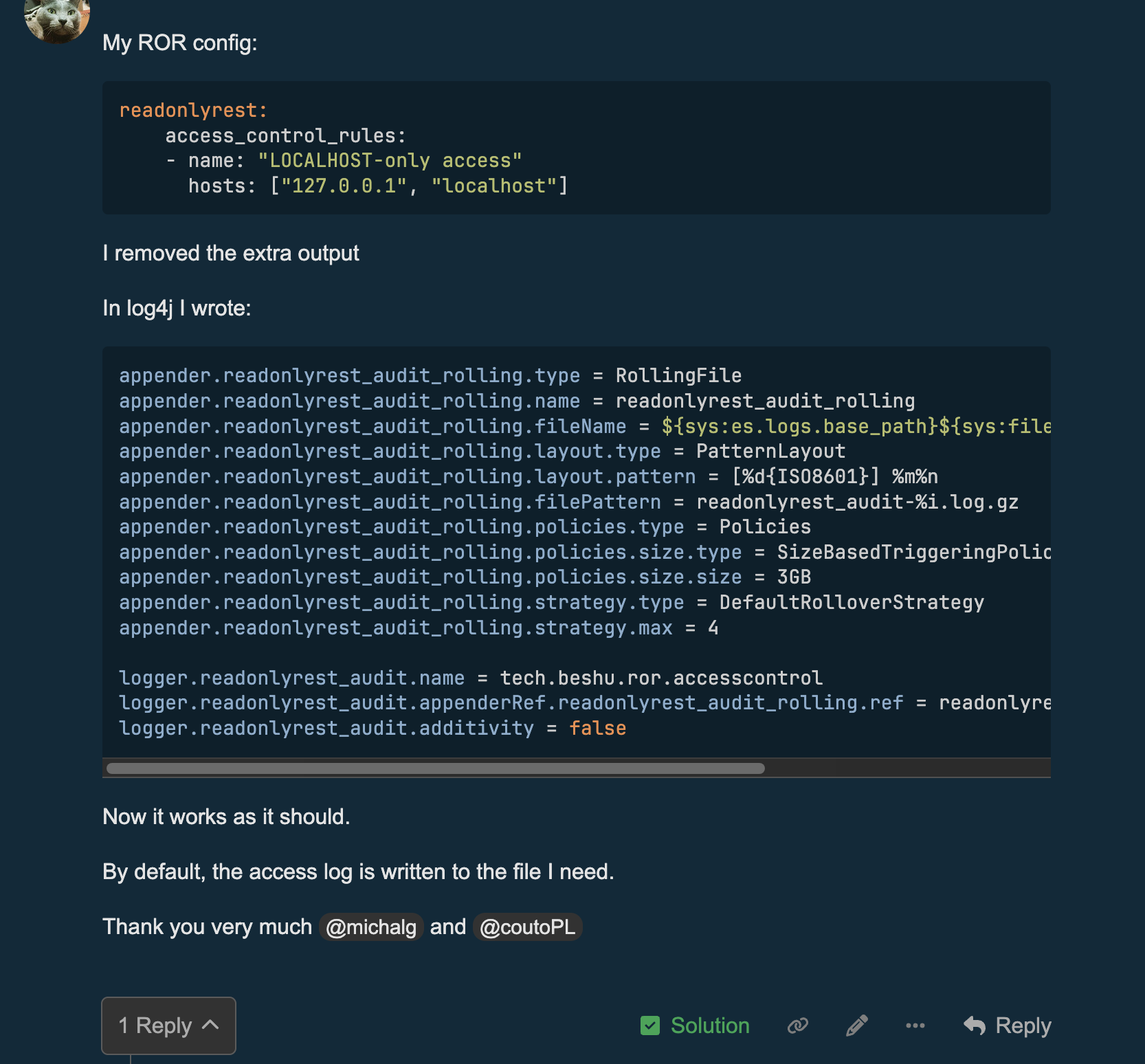Image resolution: width=1145 pixels, height=1064 pixels.
Task: Click the readonlyrest: key in the config
Action: 193,111
